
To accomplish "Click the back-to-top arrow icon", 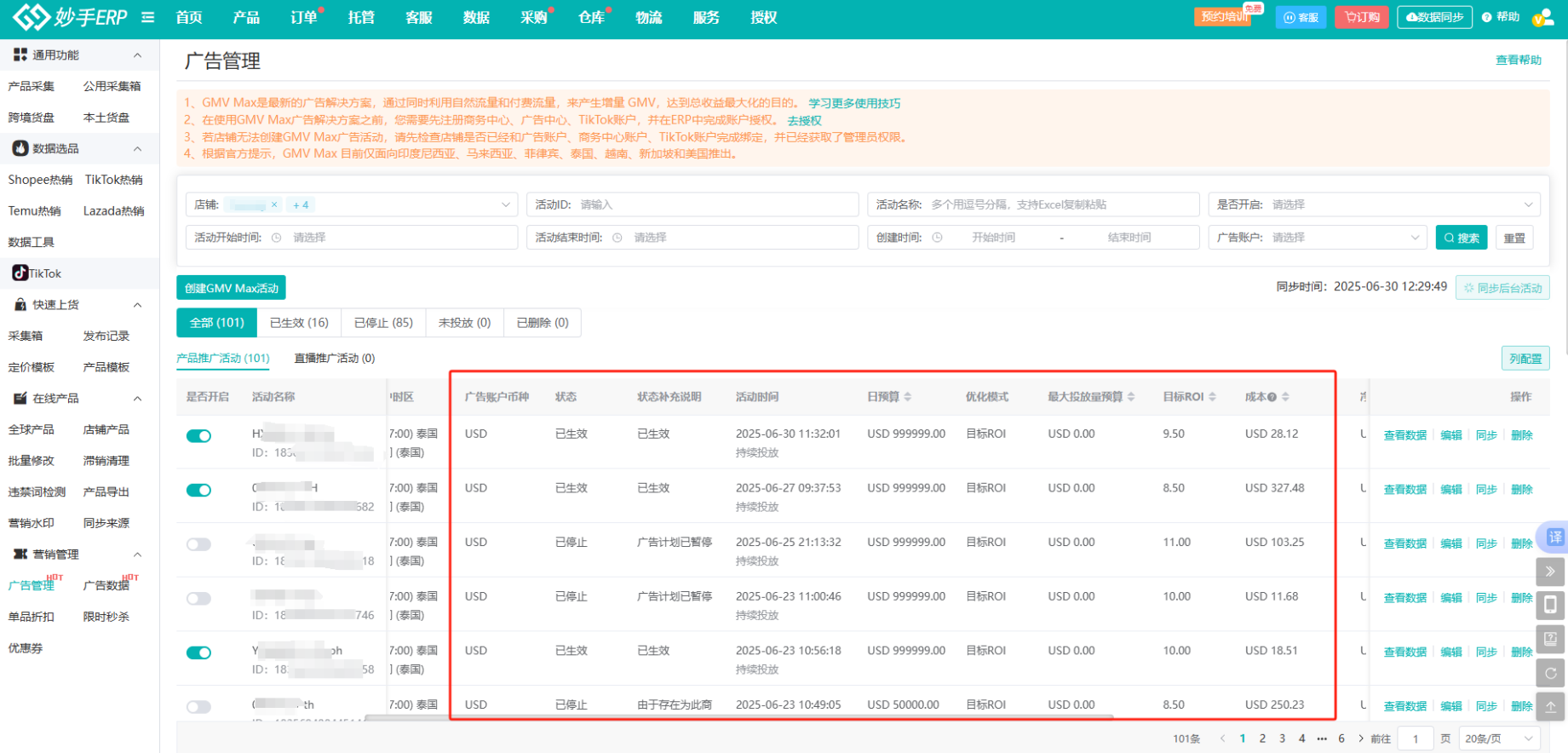I will pos(1550,706).
